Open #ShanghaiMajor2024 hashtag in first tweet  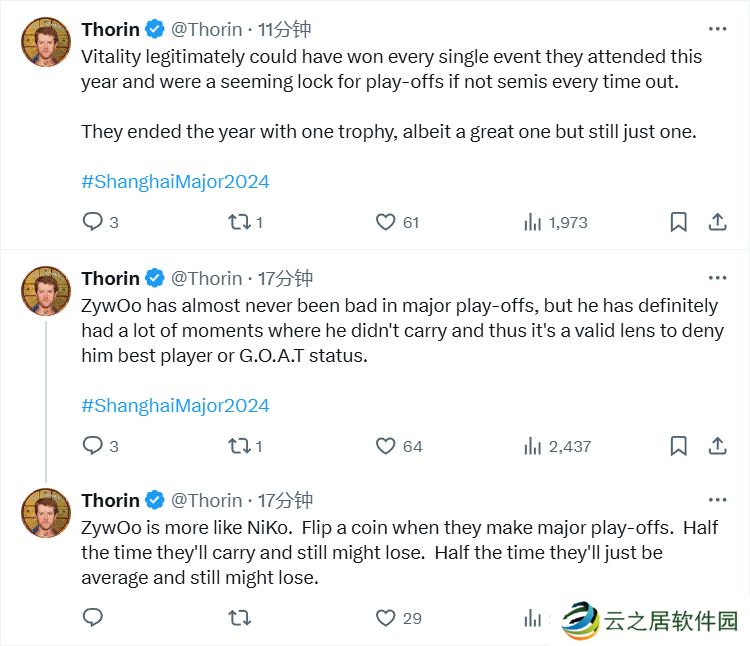tap(175, 182)
